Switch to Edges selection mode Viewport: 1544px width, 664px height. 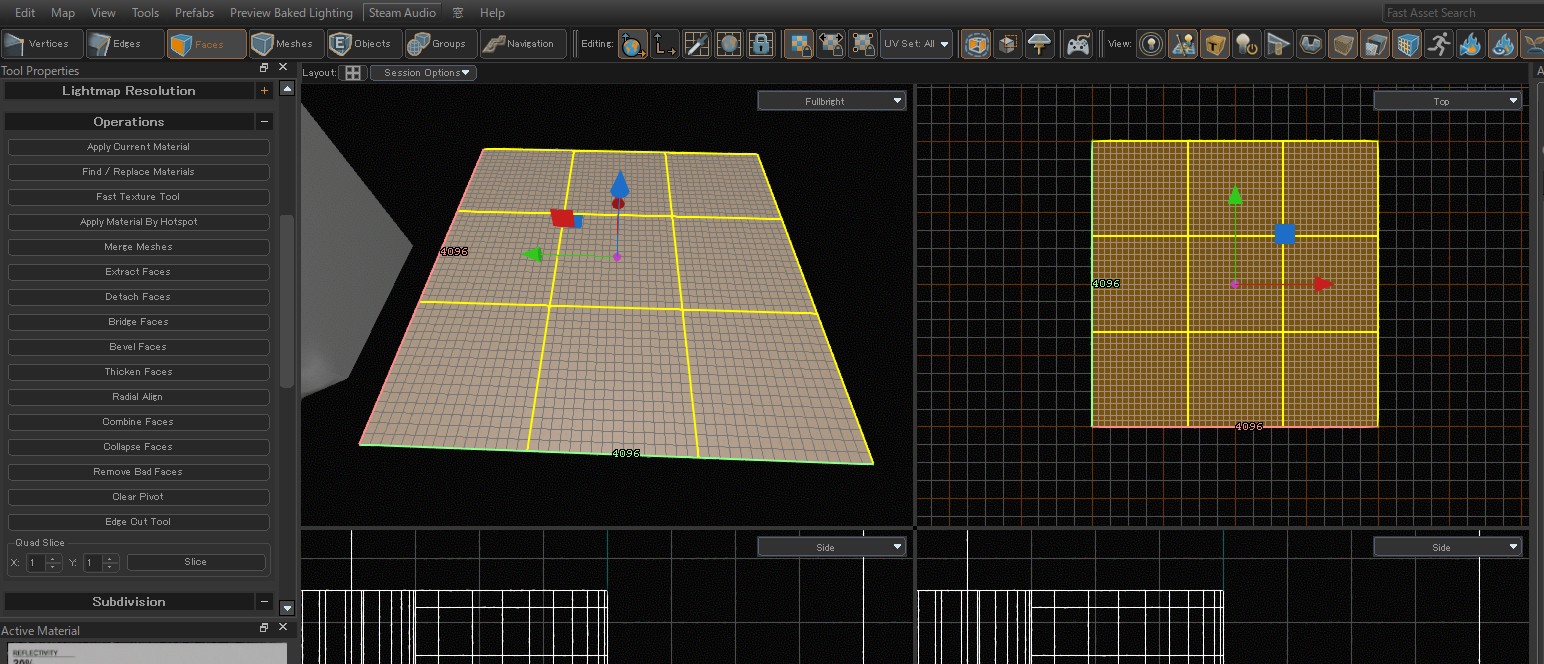[124, 44]
